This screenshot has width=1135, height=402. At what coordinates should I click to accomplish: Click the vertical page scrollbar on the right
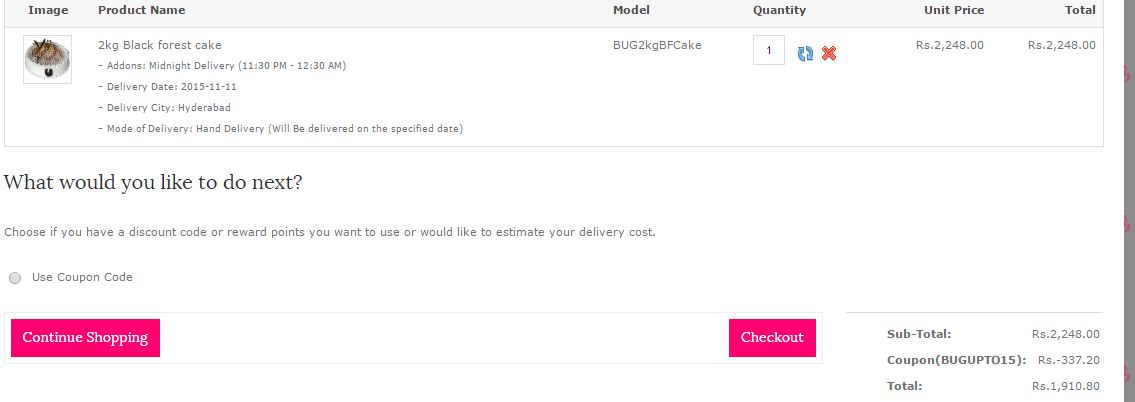(x=1129, y=201)
